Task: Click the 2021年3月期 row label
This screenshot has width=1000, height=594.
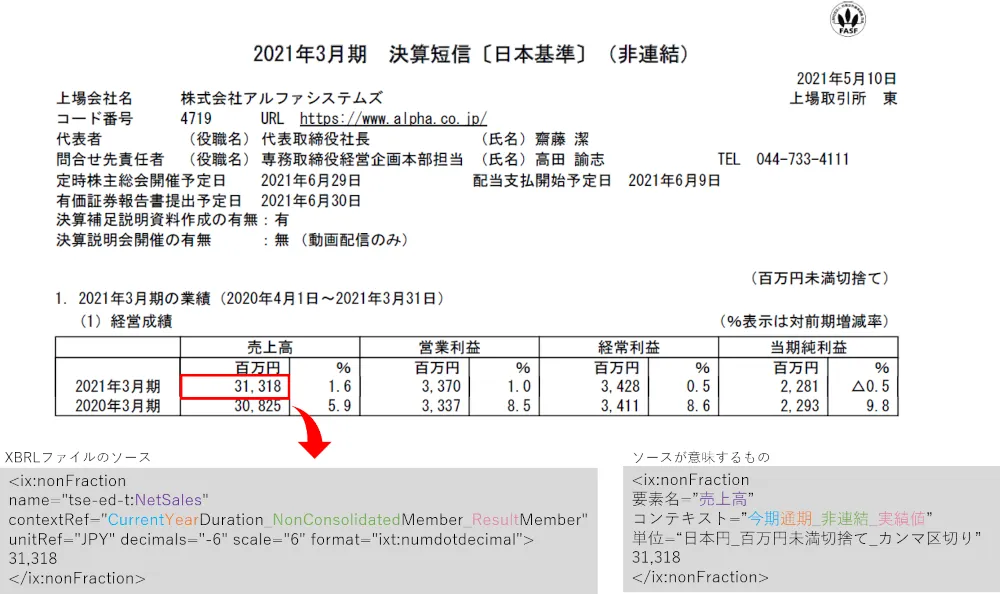Action: [117, 387]
